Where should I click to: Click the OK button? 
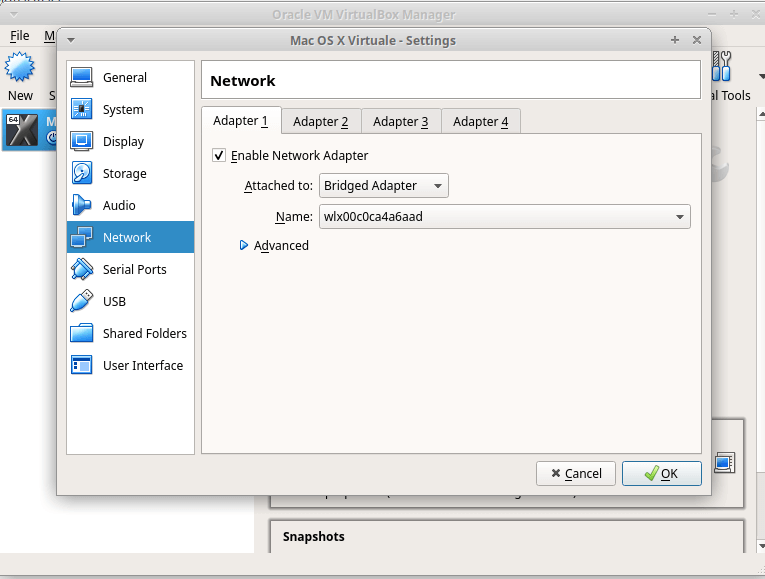(x=662, y=474)
